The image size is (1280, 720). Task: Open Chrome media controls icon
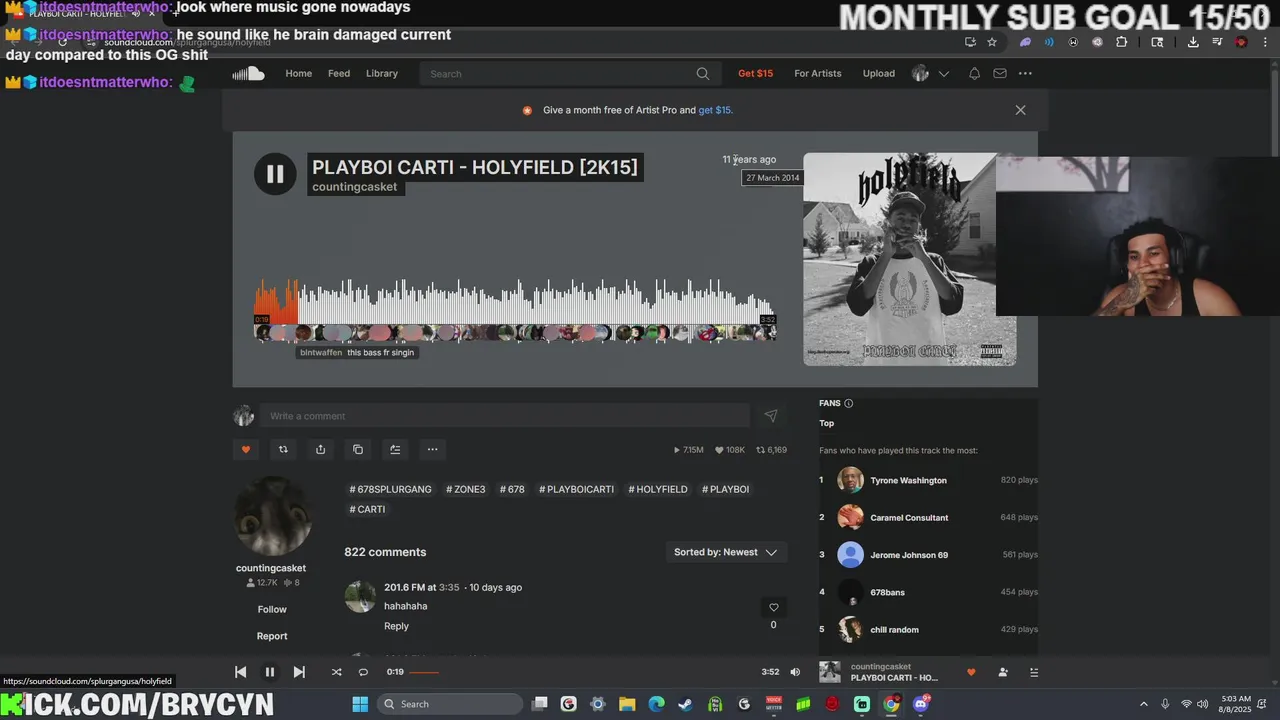(x=1217, y=42)
